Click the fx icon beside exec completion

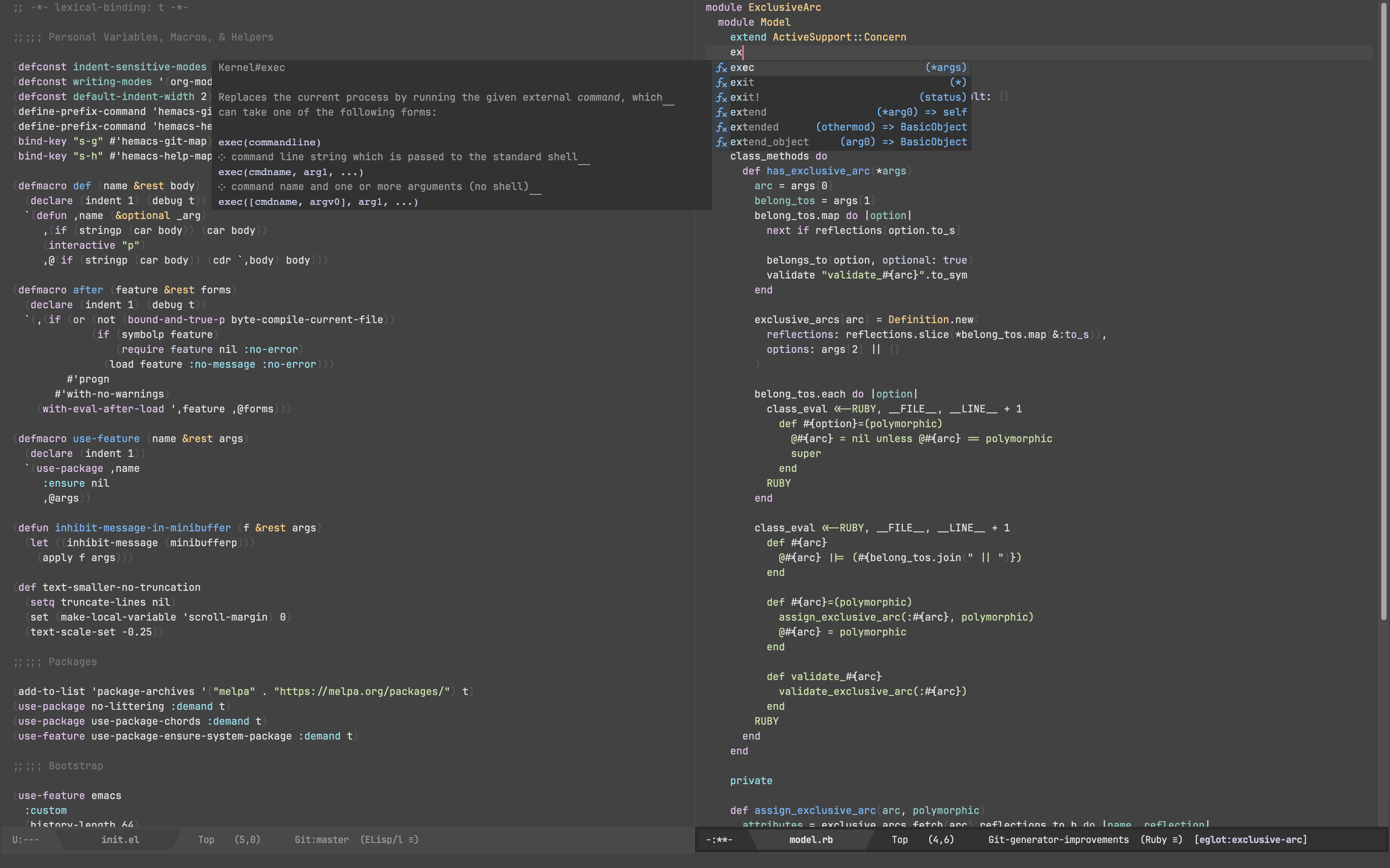coord(721,68)
